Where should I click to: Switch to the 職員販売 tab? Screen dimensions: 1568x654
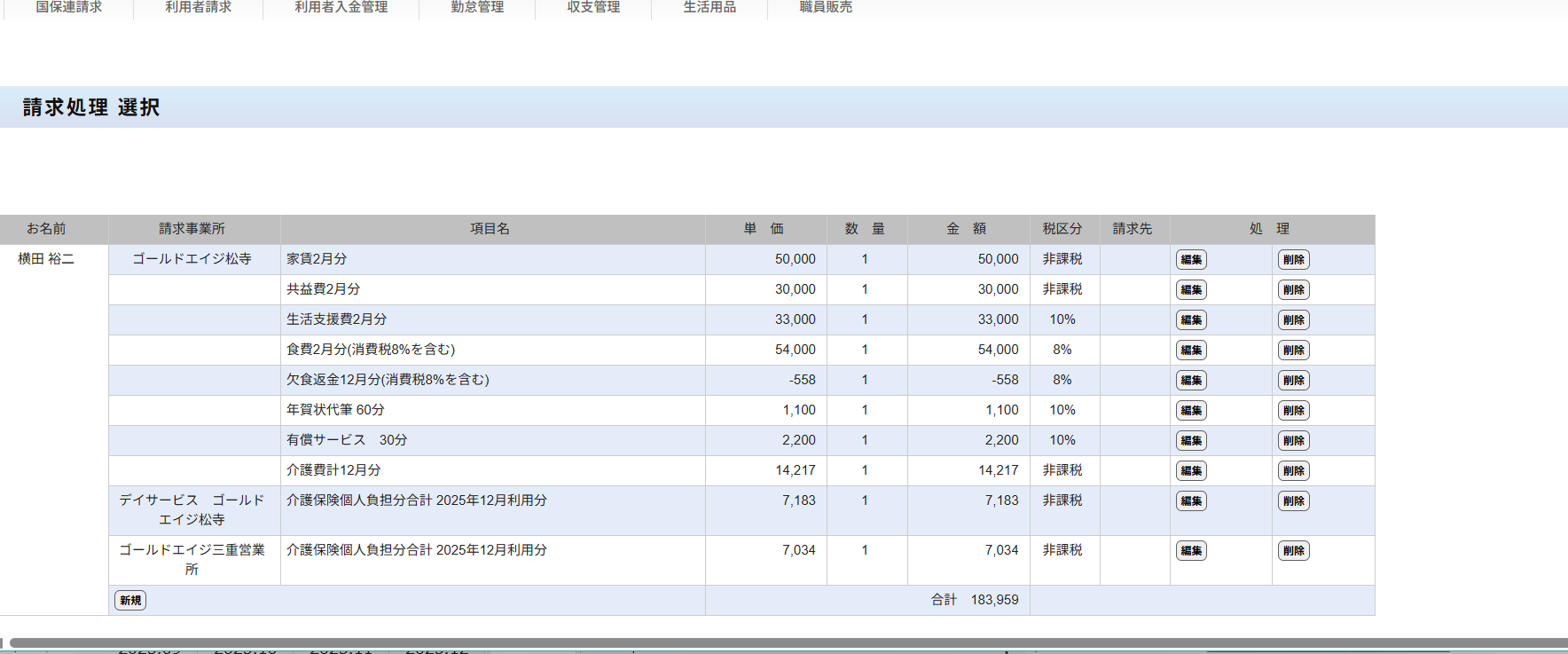826,7
